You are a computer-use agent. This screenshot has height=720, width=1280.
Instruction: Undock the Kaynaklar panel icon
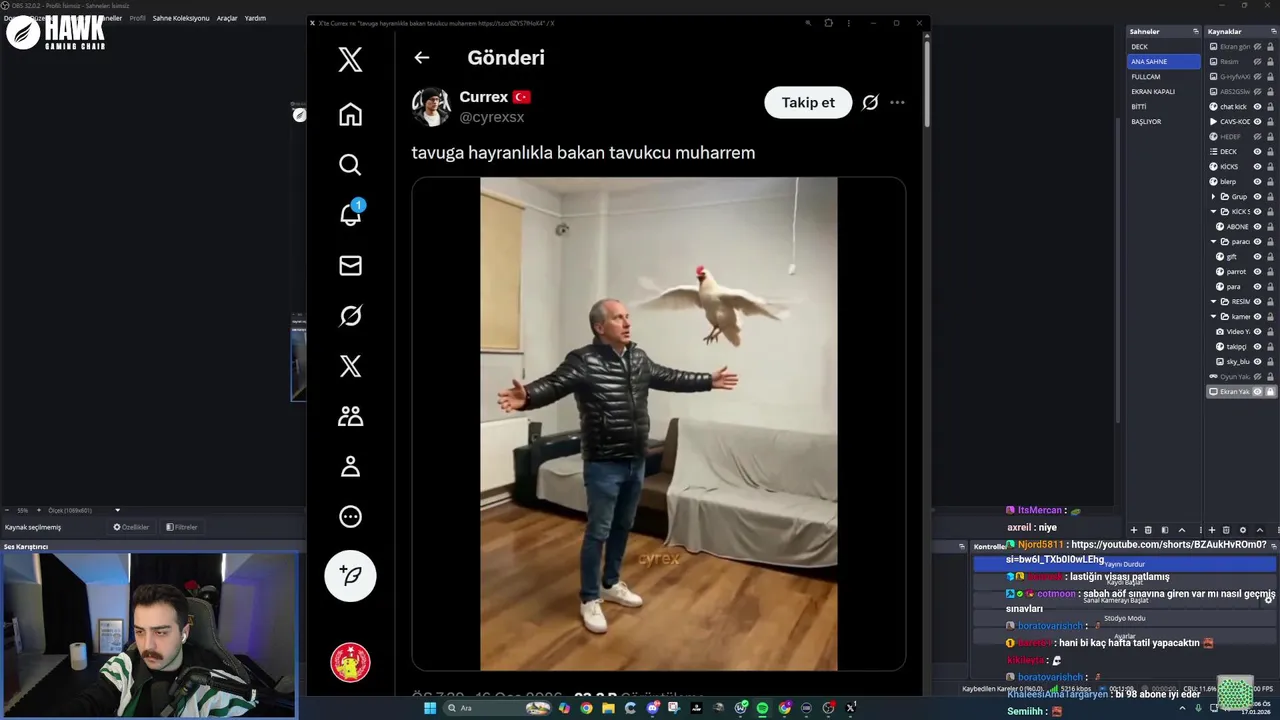point(1273,32)
